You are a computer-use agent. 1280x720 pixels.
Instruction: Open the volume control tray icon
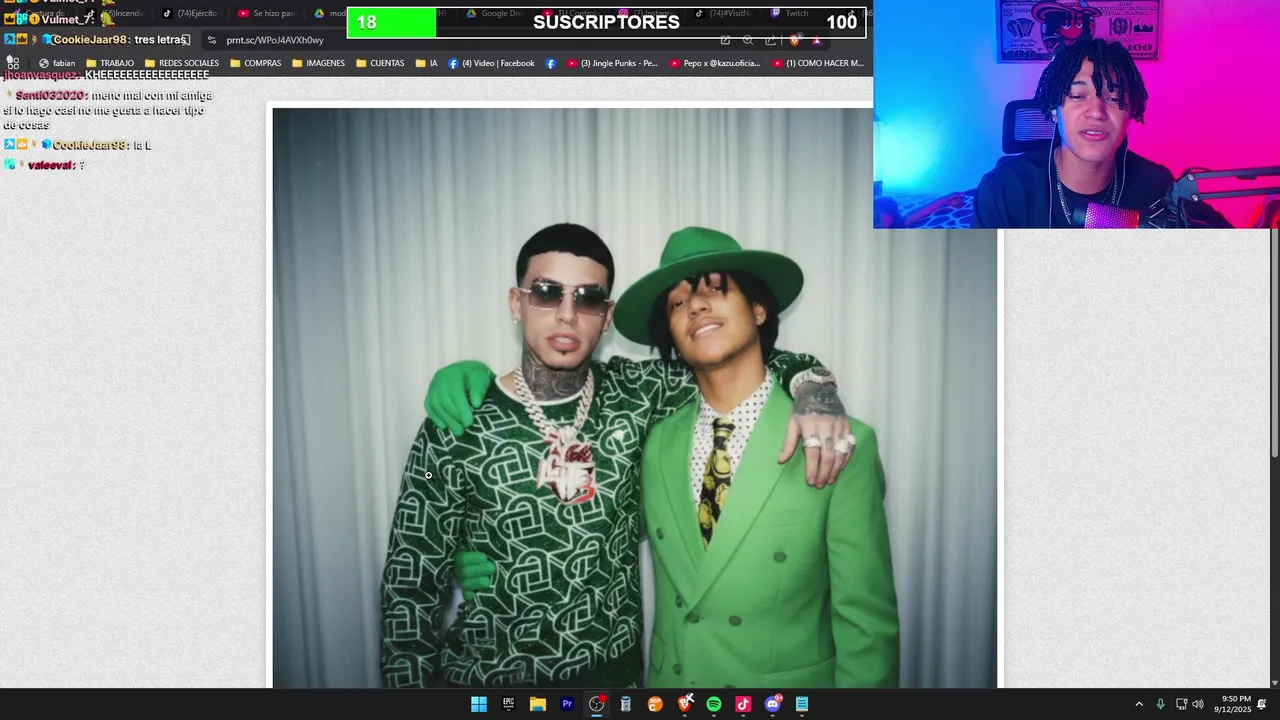coord(1198,704)
